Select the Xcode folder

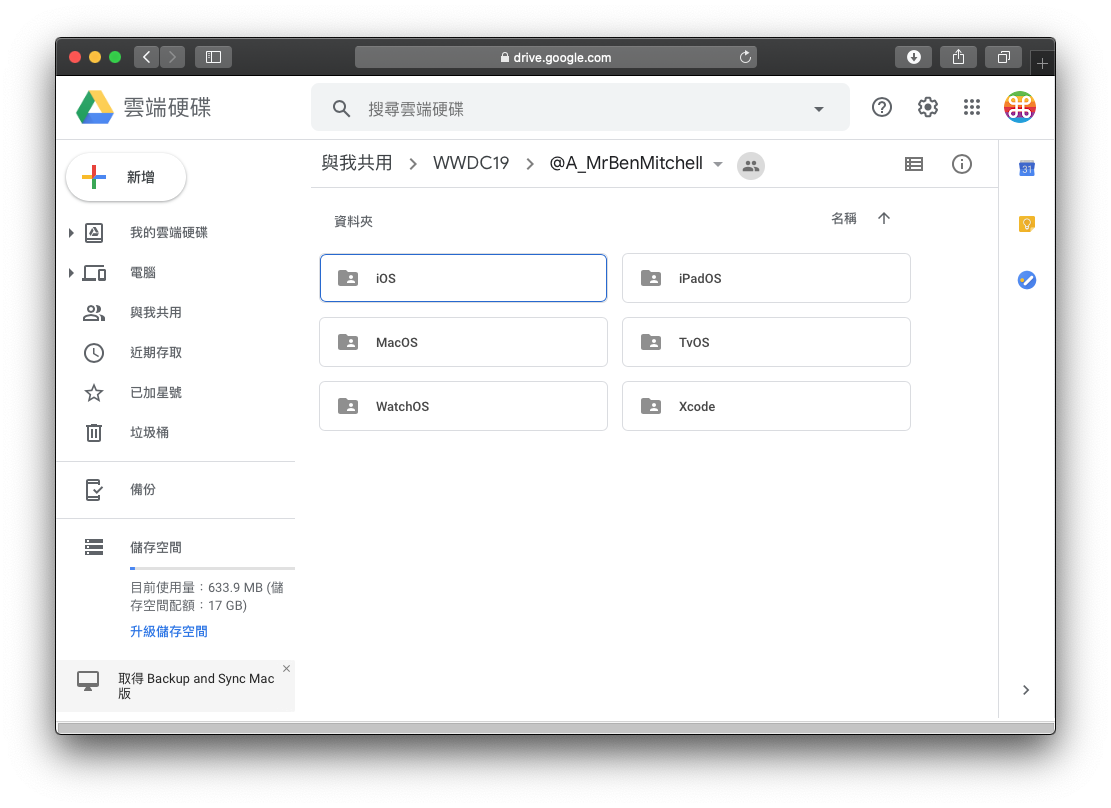(766, 406)
